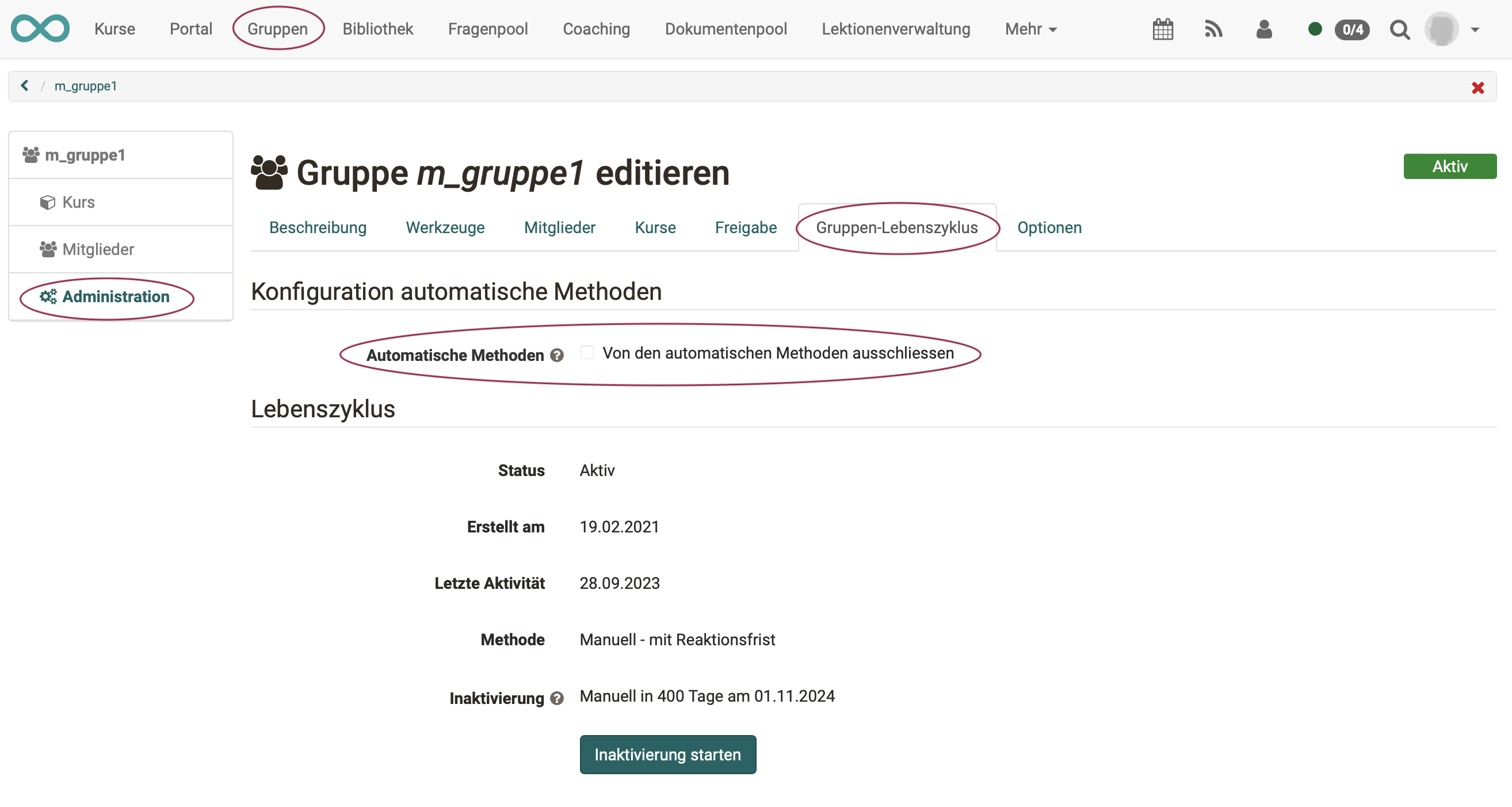
Task: Click the back chevron in breadcrumb
Action: click(x=25, y=86)
